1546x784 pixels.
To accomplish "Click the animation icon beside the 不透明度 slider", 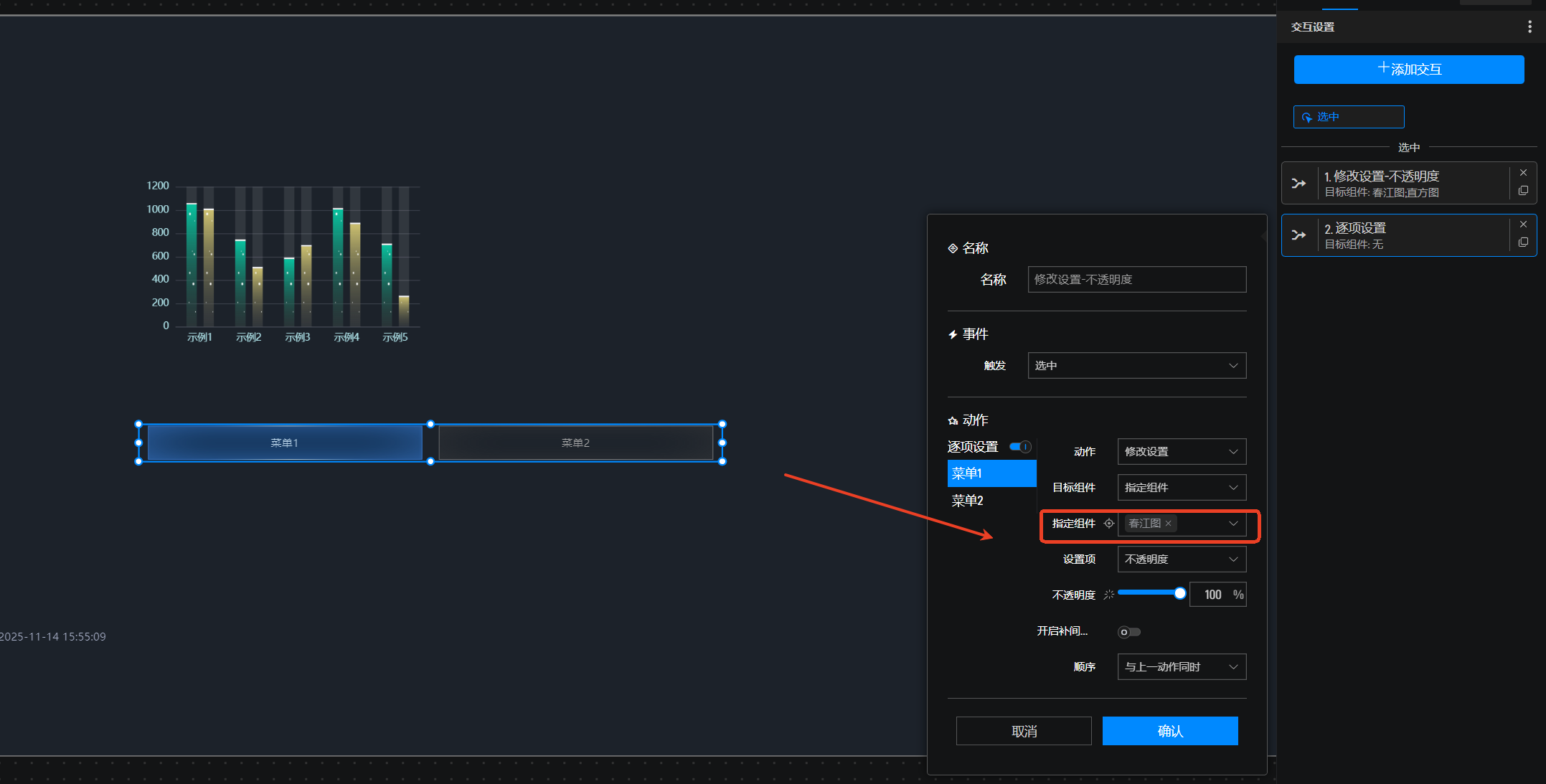I will click(x=1108, y=595).
